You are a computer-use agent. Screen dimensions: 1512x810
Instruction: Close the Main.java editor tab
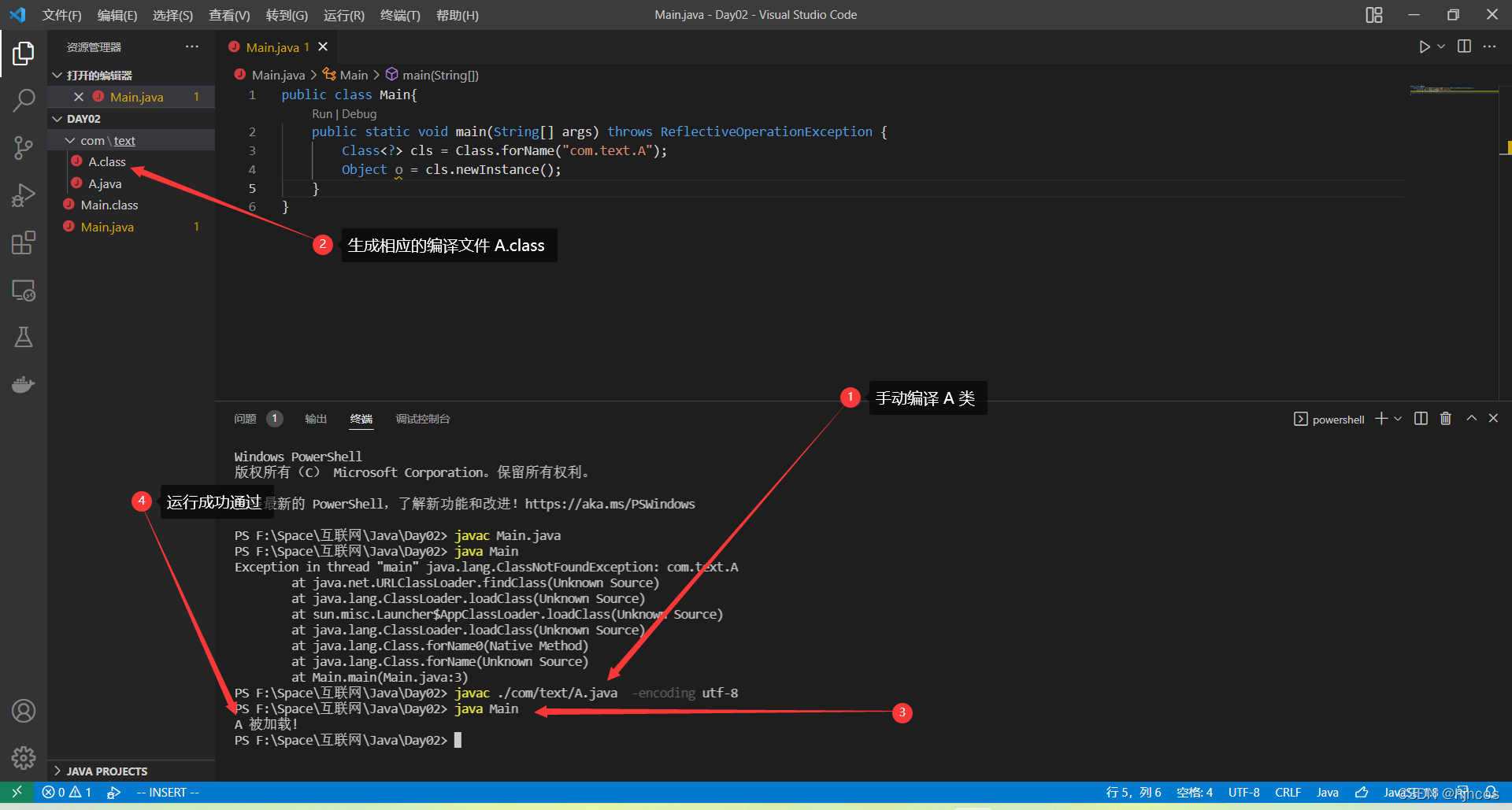tap(323, 47)
